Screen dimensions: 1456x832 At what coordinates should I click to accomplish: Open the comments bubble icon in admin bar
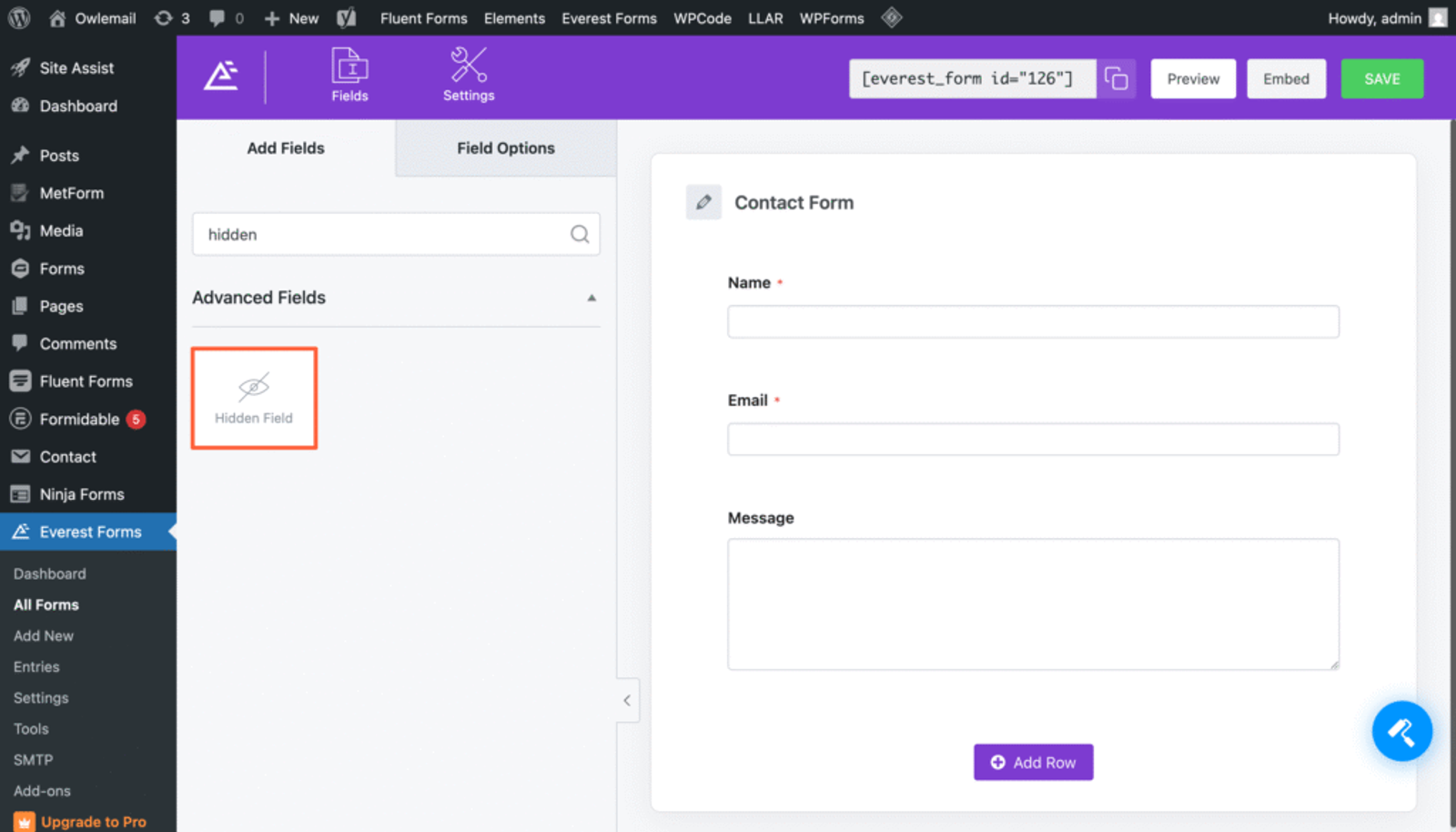click(x=226, y=18)
